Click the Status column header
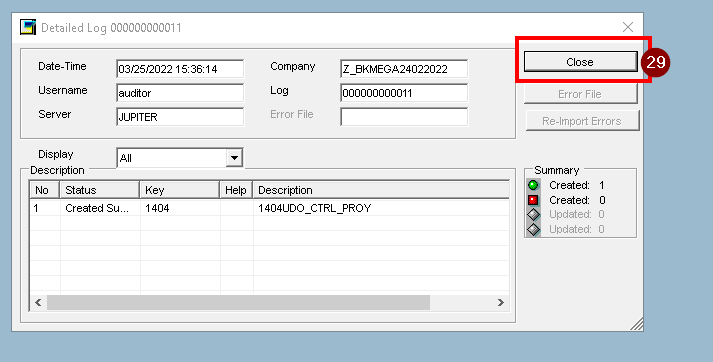Screen dimensions: 713x362 (x=100, y=190)
